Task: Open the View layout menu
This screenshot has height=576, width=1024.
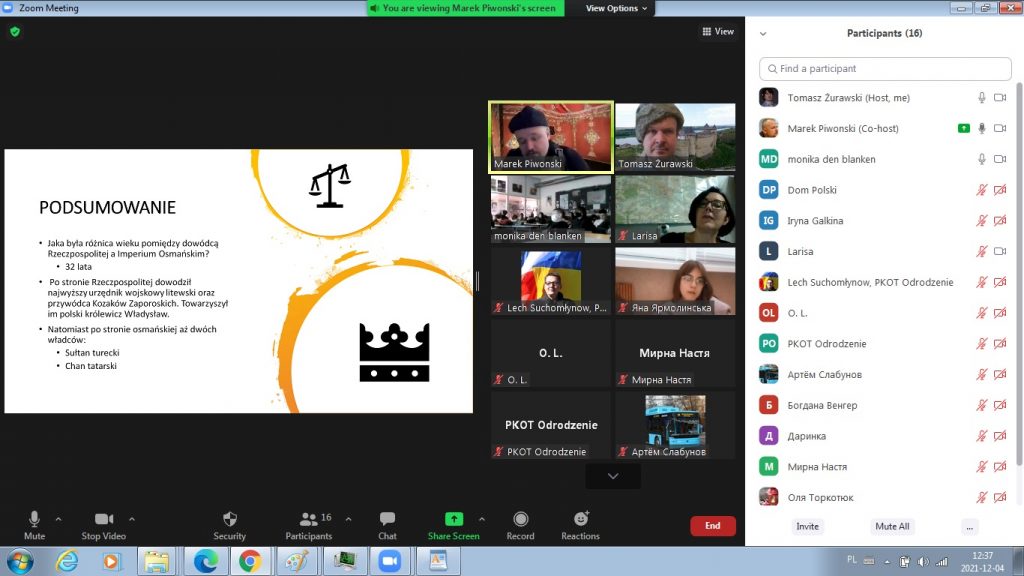Action: [x=718, y=32]
